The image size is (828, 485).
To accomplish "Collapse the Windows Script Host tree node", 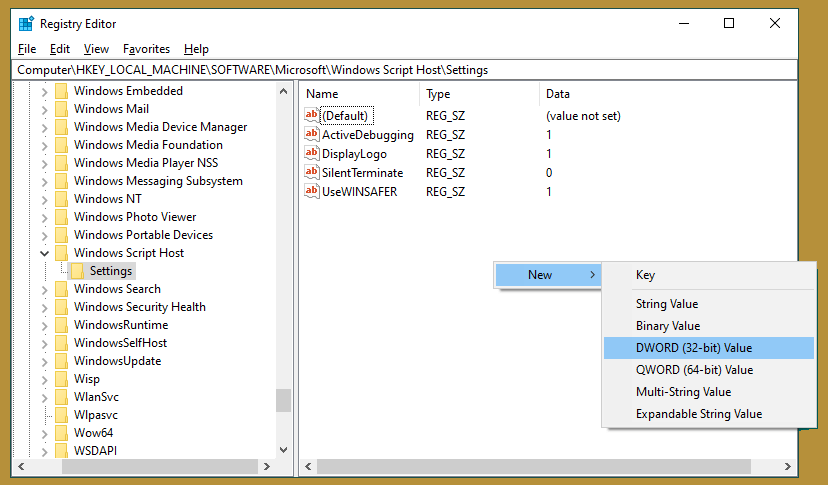I will [44, 253].
